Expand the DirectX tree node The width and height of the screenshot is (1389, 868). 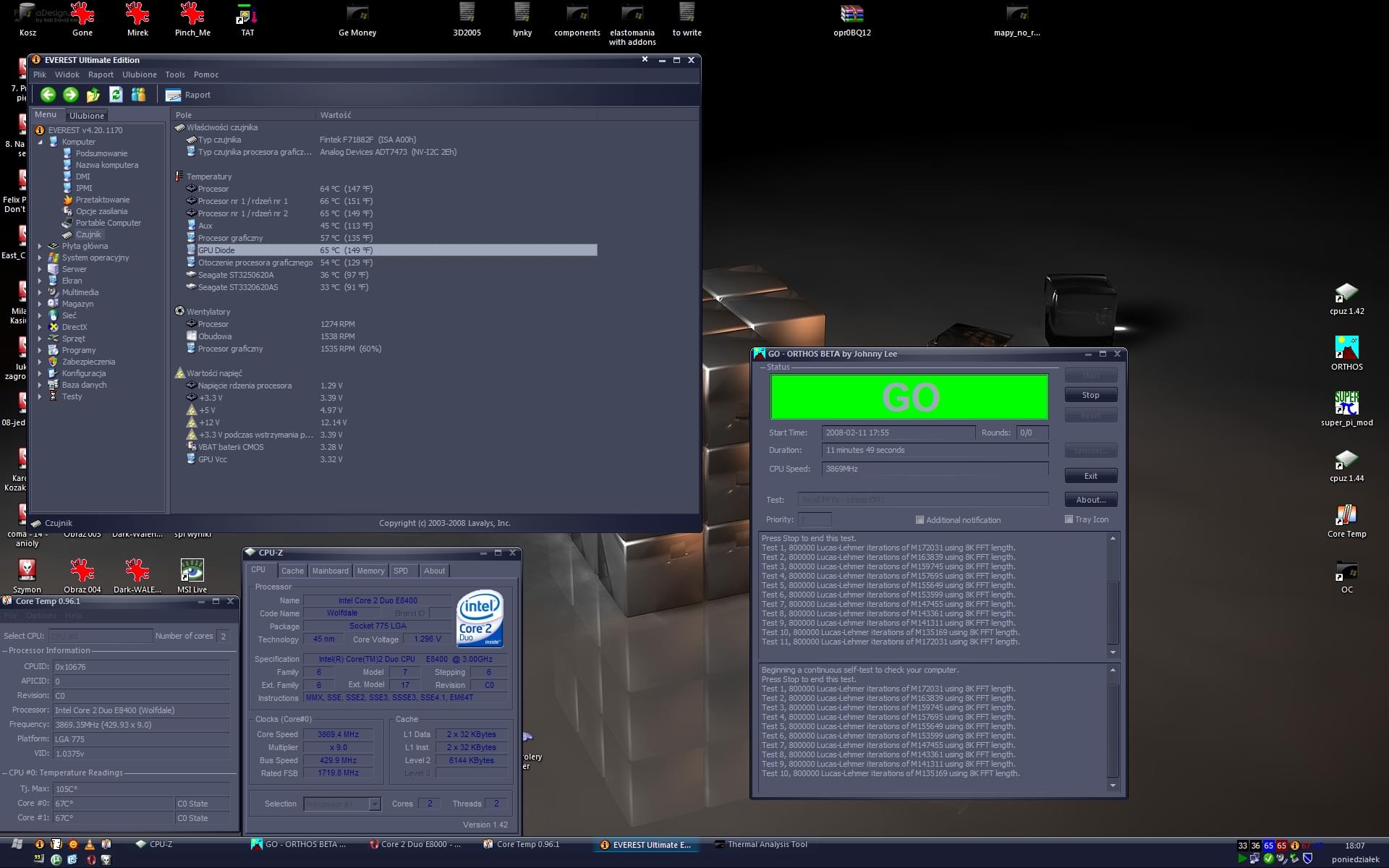point(40,327)
